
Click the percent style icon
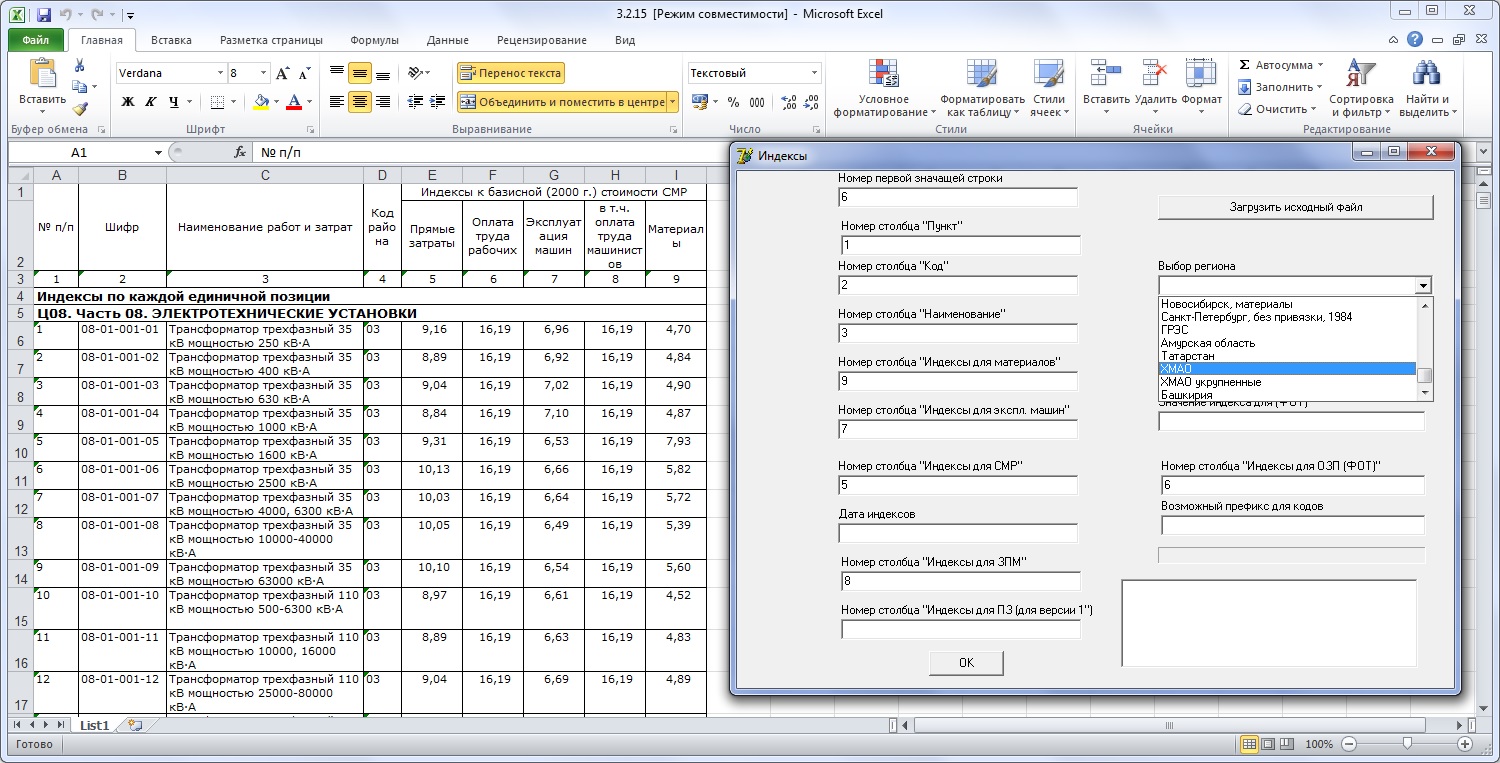[733, 102]
